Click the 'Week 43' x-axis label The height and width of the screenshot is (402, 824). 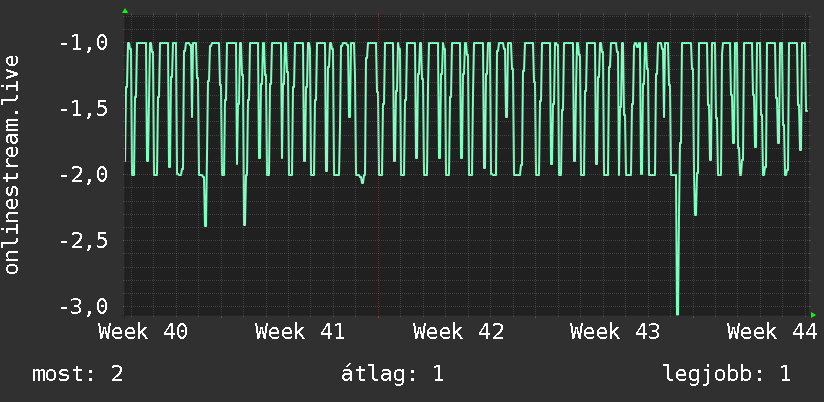coord(615,332)
